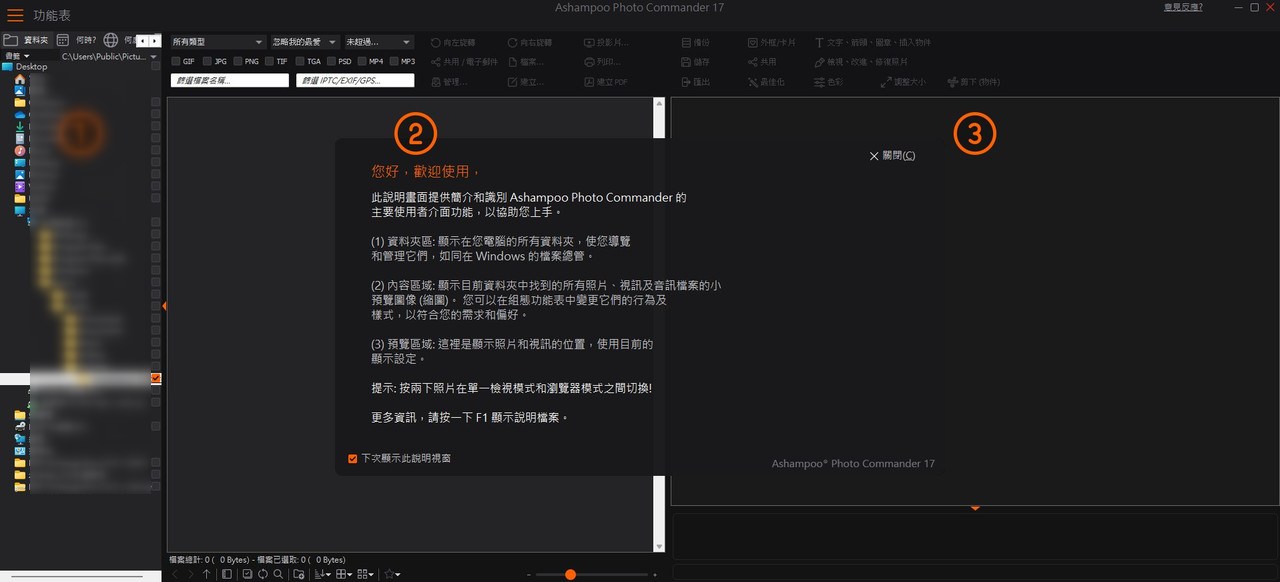Image resolution: width=1280 pixels, height=582 pixels.
Task: Toggle the MP4 filter checkbox
Action: tap(362, 62)
